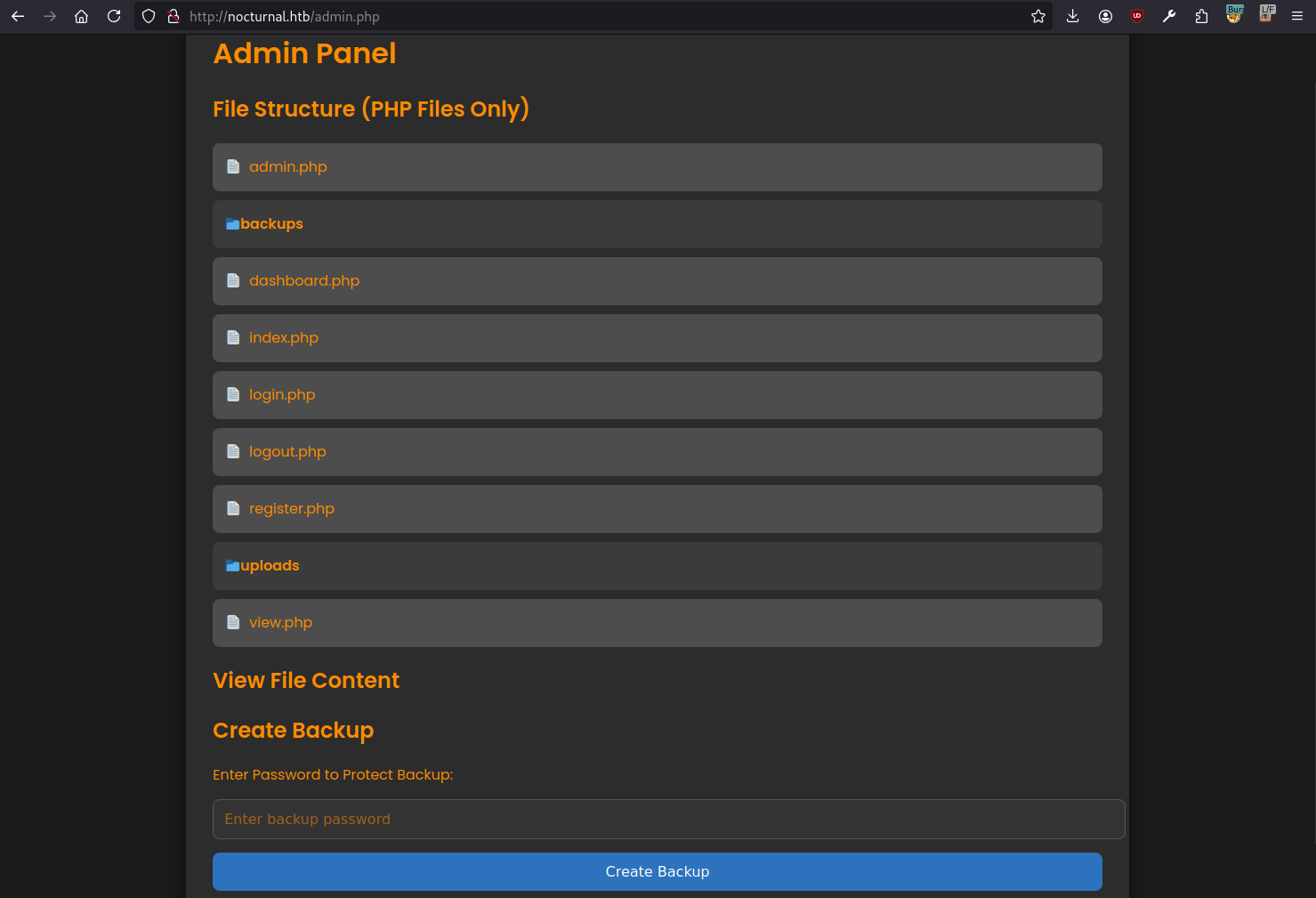Screen dimensions: 1316x898
Task: Show tracking protection shield info
Action: pyautogui.click(x=149, y=16)
